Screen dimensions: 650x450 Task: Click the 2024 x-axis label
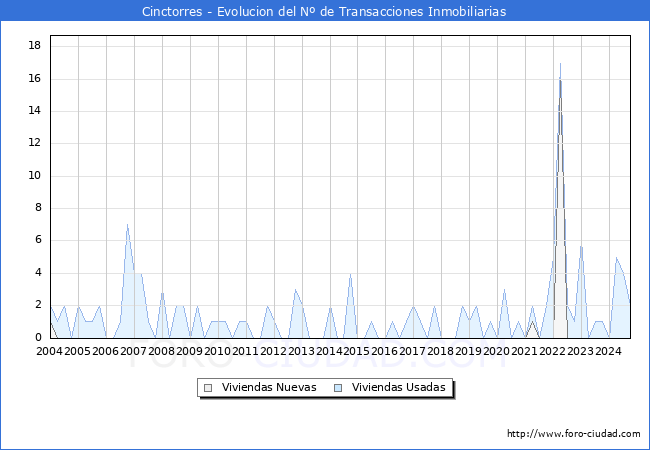pos(608,351)
